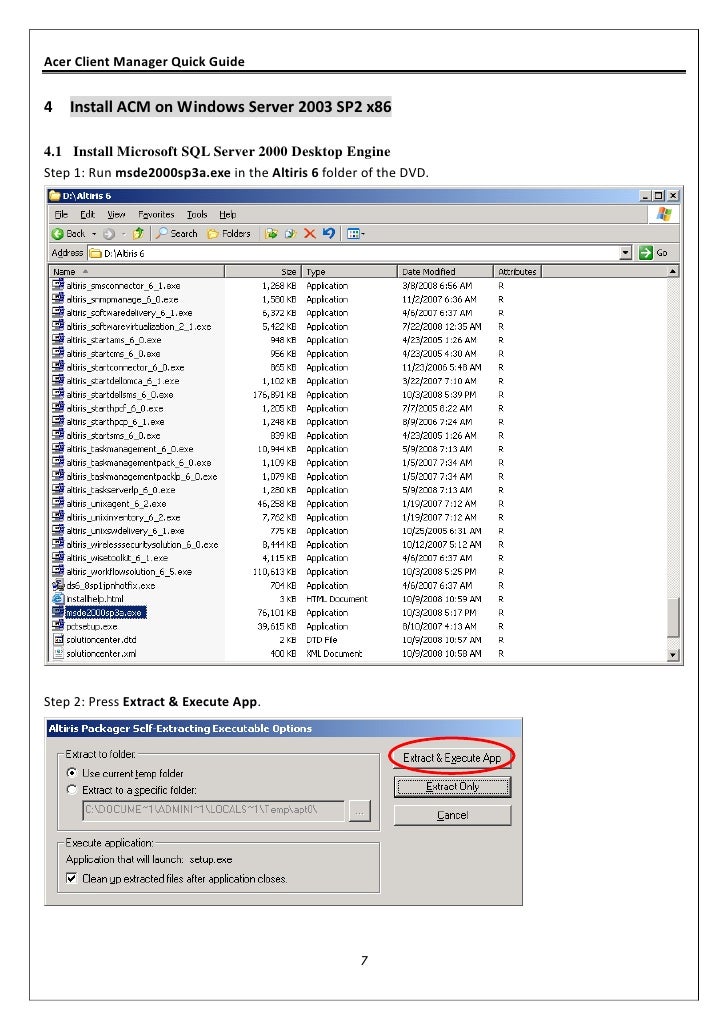Open the Help menu
This screenshot has width=728, height=1030.
pos(227,215)
